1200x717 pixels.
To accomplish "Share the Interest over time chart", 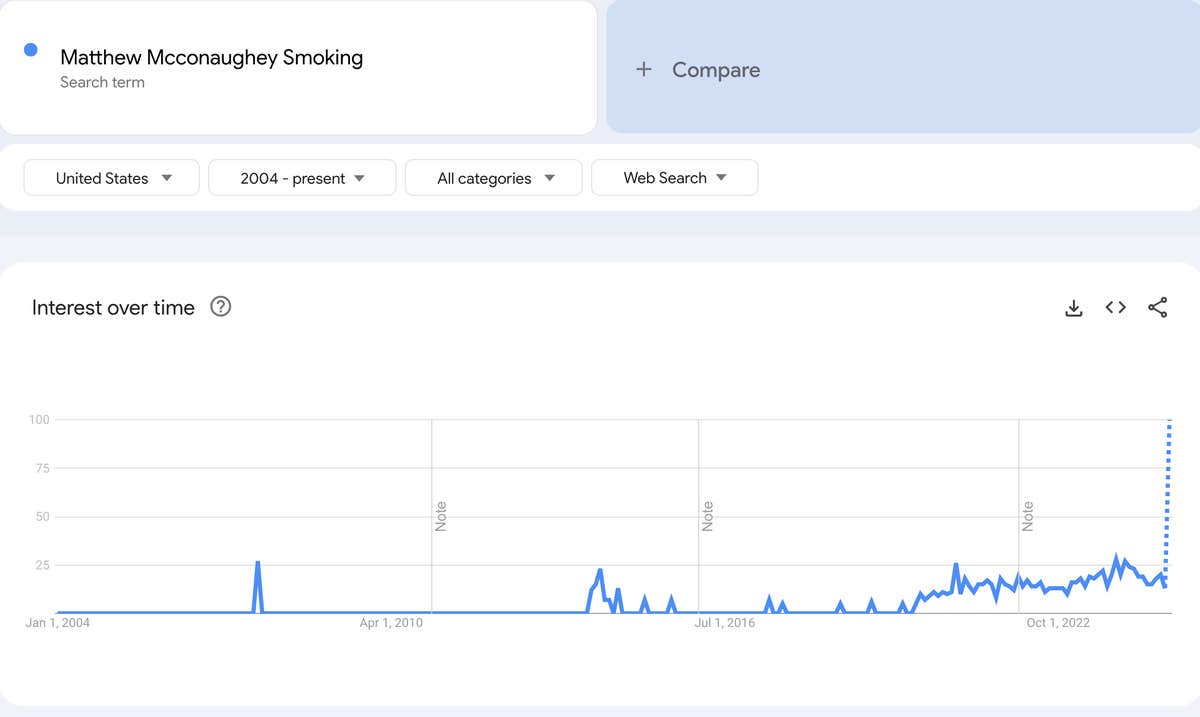I will tap(1157, 308).
